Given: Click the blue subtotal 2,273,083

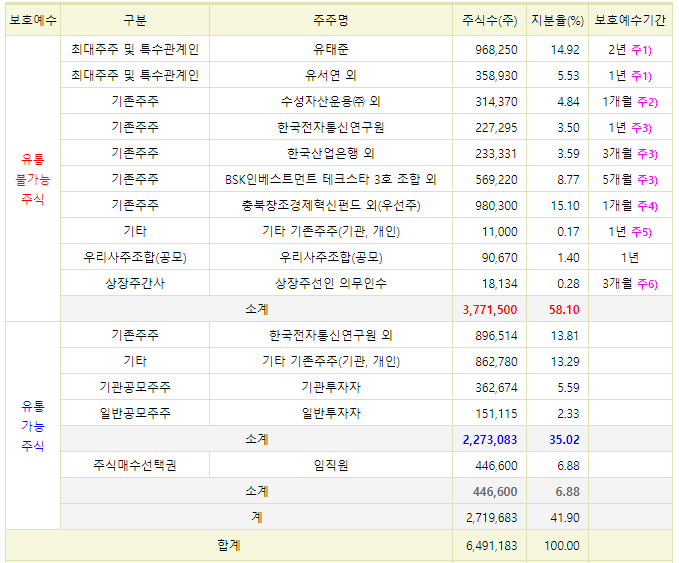Looking at the screenshot, I should [x=490, y=440].
